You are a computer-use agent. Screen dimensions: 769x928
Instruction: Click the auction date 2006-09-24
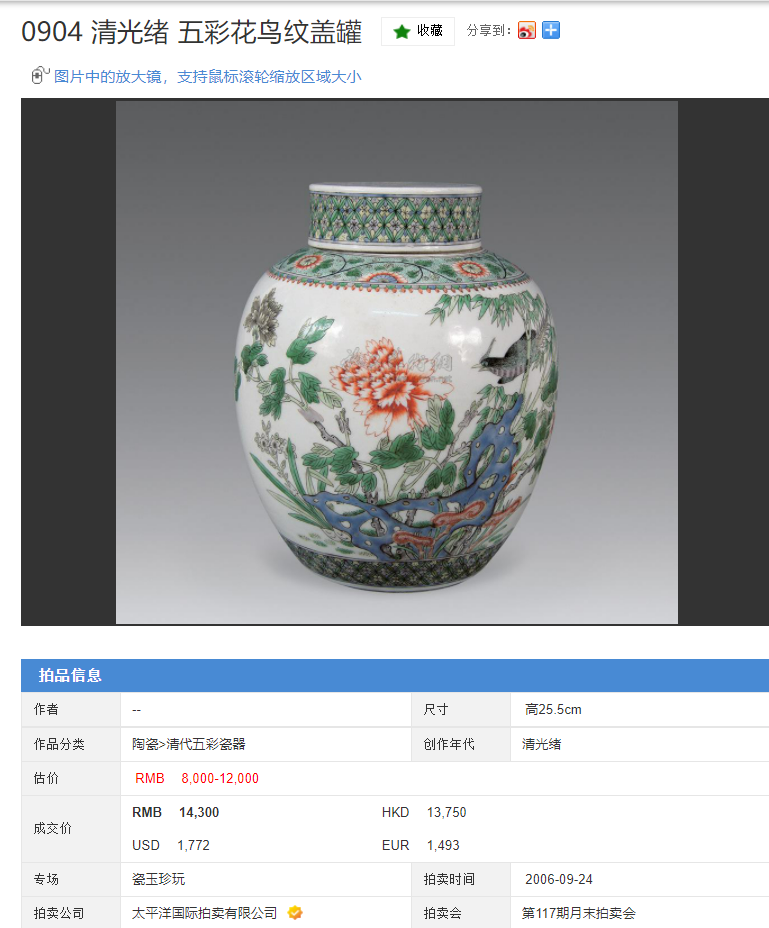[x=558, y=879]
